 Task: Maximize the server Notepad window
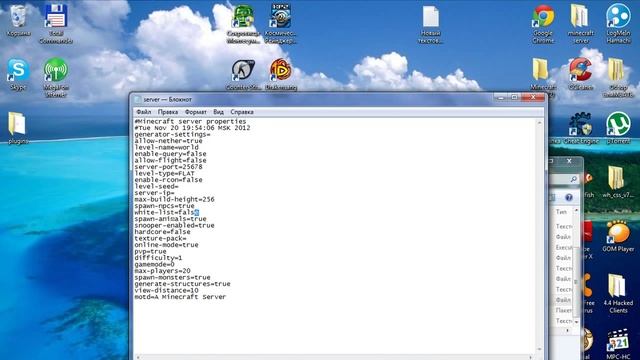tap(515, 98)
